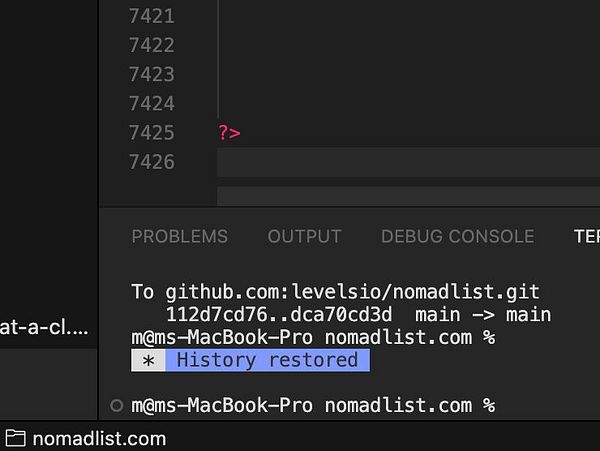Select the at-a-cl... file in the sidebar
This screenshot has height=451, width=600.
tap(44, 328)
